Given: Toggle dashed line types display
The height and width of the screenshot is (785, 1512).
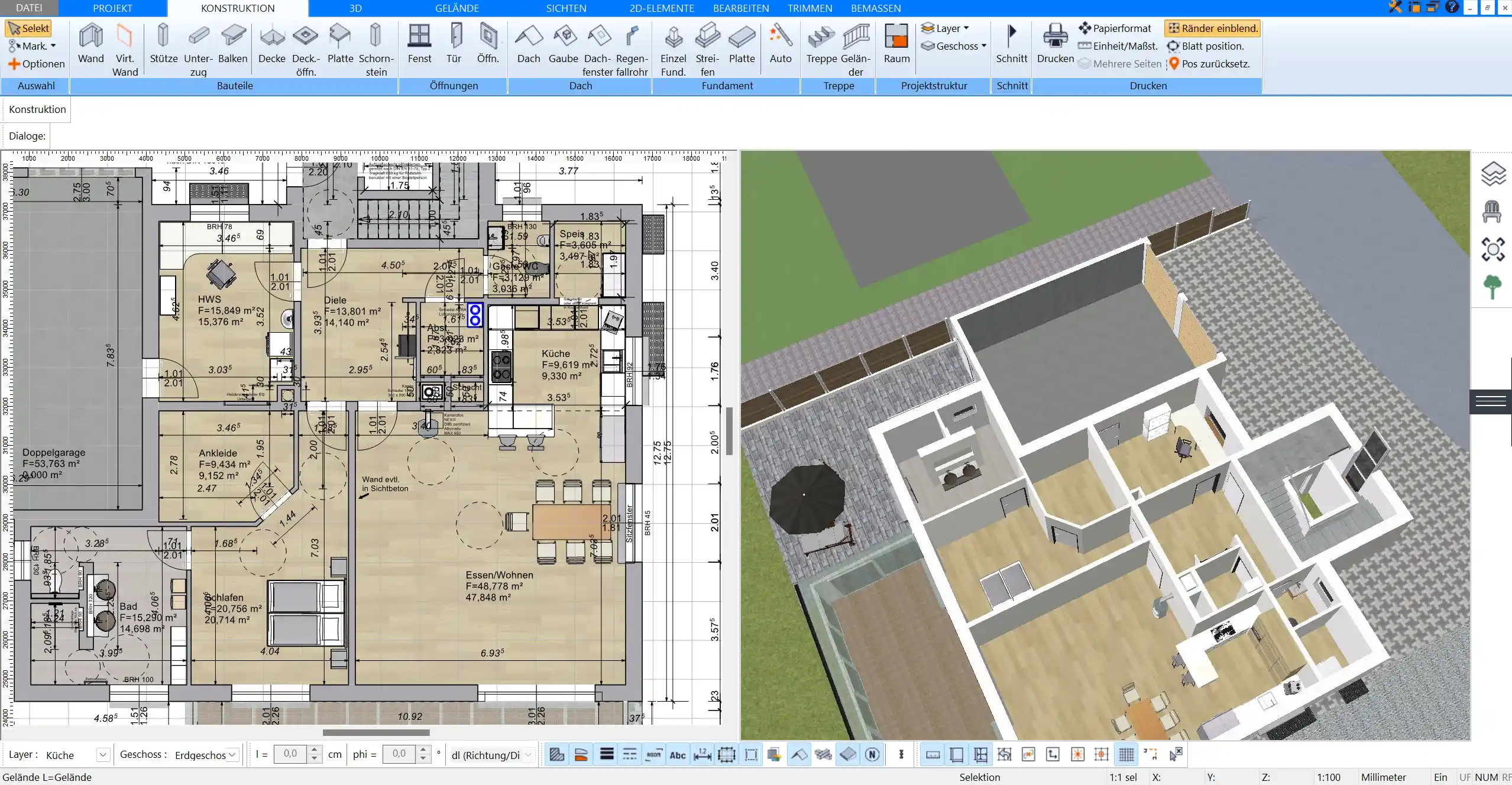Looking at the screenshot, I should click(630, 754).
